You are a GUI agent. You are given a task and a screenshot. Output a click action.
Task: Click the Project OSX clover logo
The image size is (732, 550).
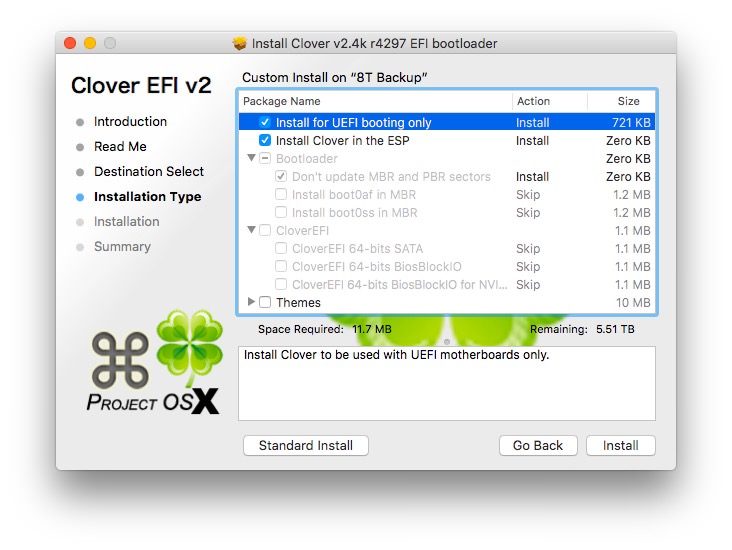coord(154,362)
